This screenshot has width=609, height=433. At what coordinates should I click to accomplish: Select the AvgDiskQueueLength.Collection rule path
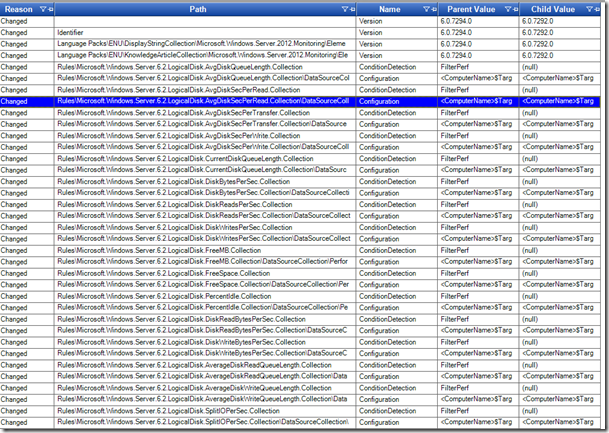coord(205,67)
